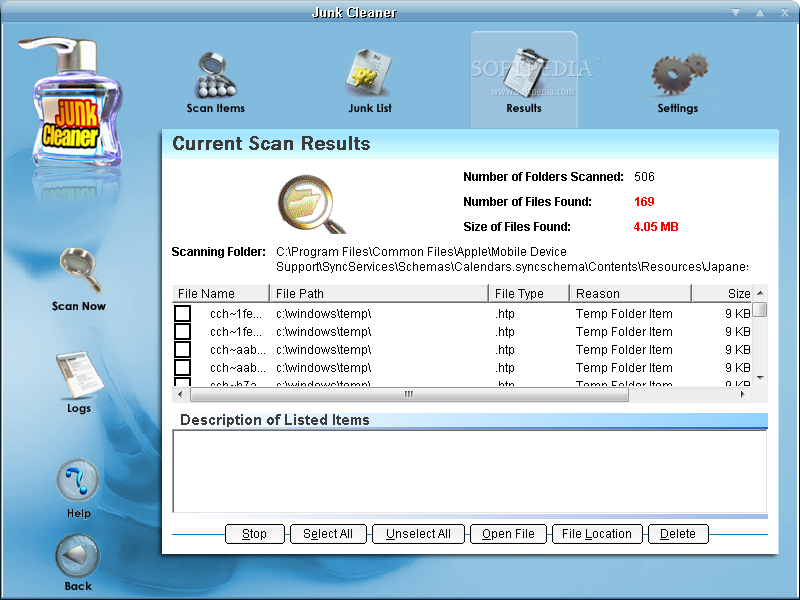Click the files found value 169
This screenshot has width=800, height=600.
click(x=644, y=202)
